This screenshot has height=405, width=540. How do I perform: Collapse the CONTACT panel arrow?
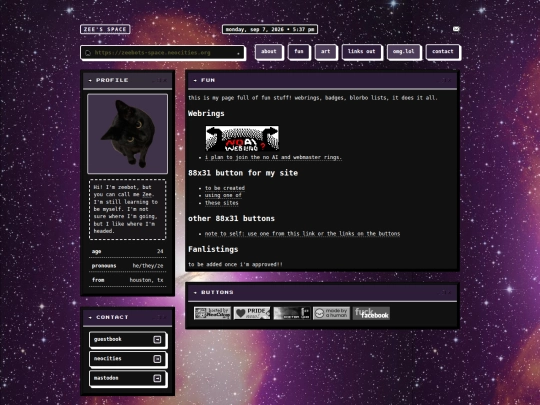[x=90, y=317]
